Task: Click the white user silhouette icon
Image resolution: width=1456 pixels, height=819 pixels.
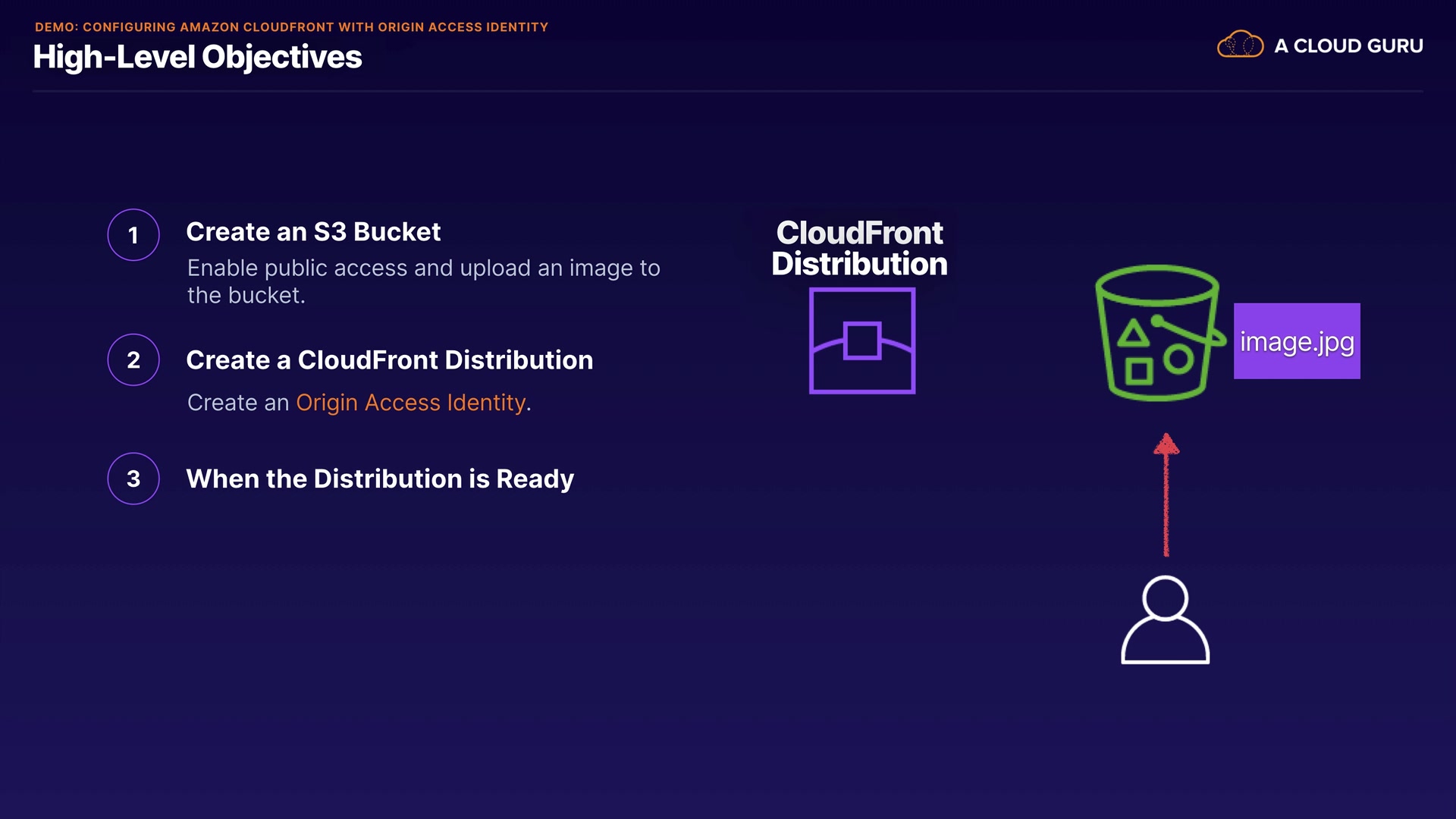Action: click(x=1165, y=620)
